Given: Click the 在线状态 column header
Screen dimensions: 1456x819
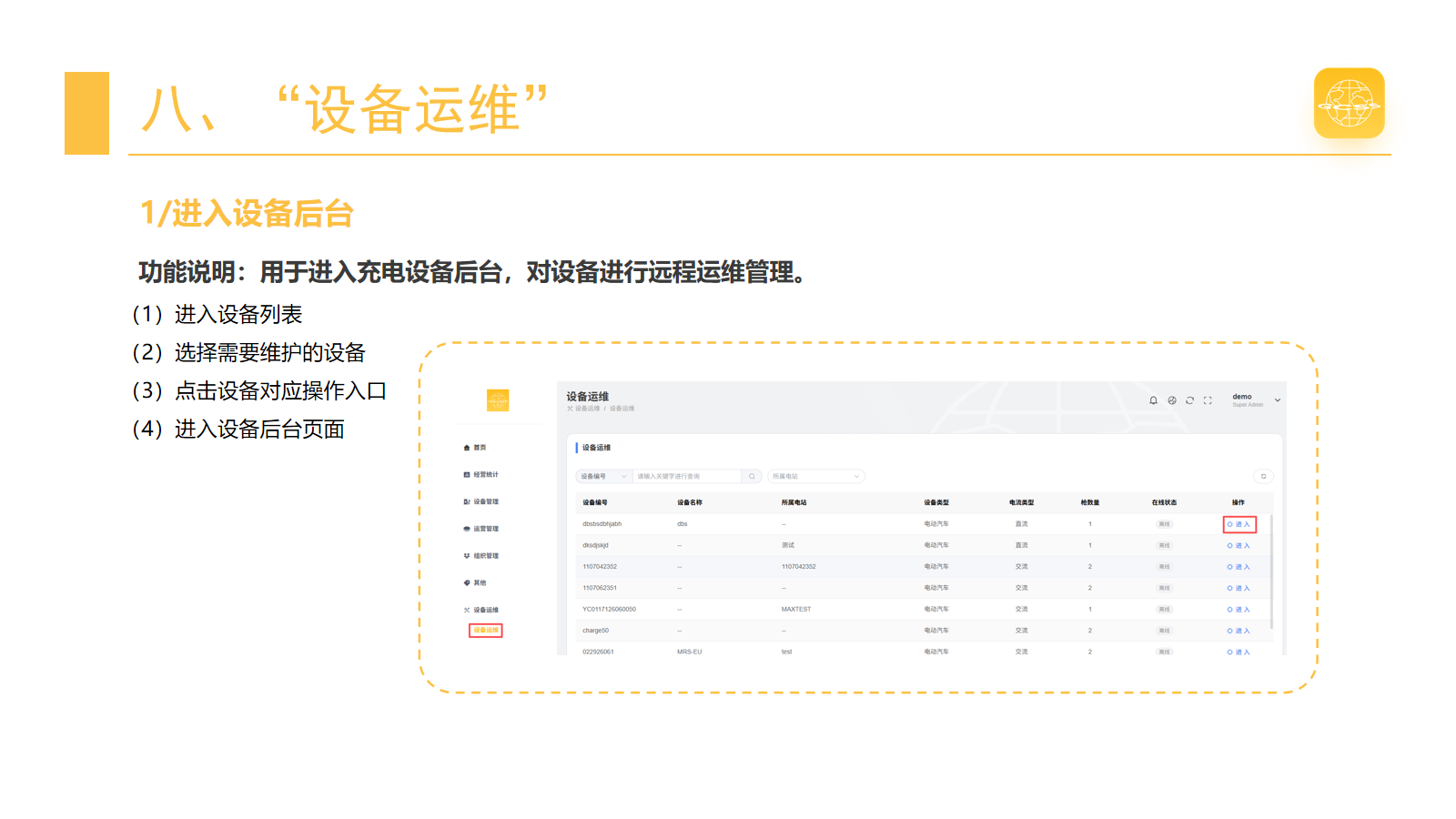Looking at the screenshot, I should click(x=1164, y=502).
